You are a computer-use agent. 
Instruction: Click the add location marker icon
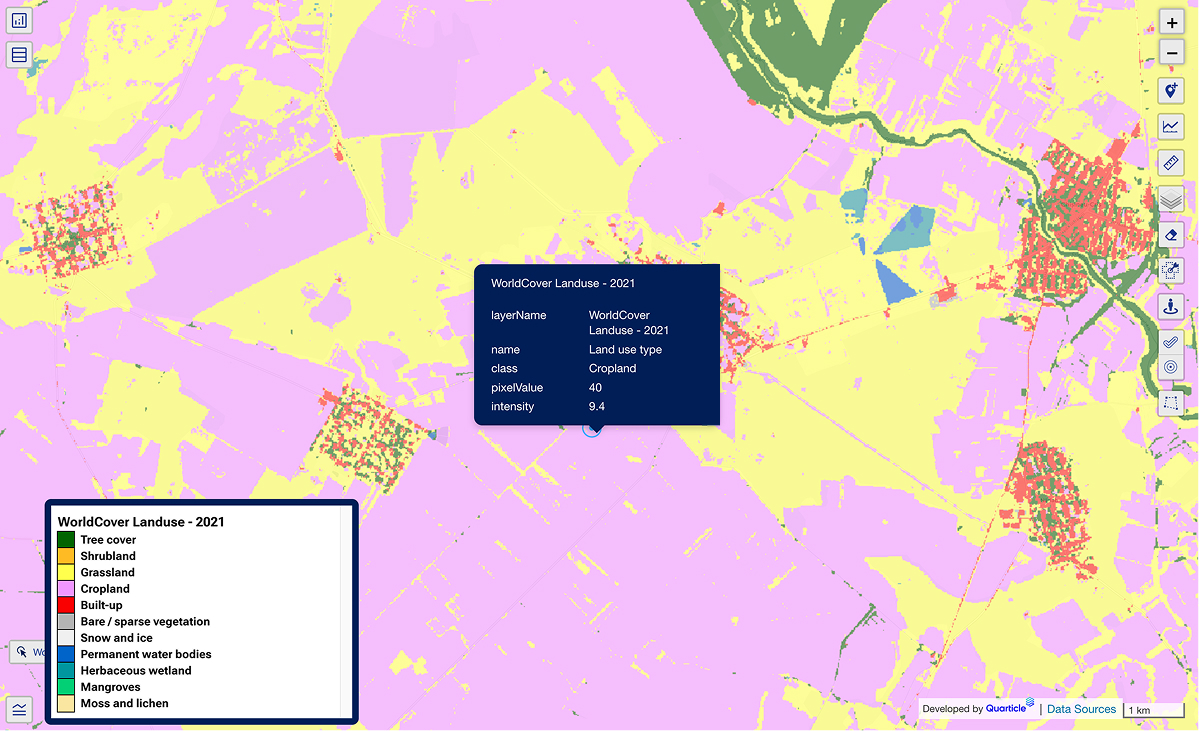point(1170,90)
